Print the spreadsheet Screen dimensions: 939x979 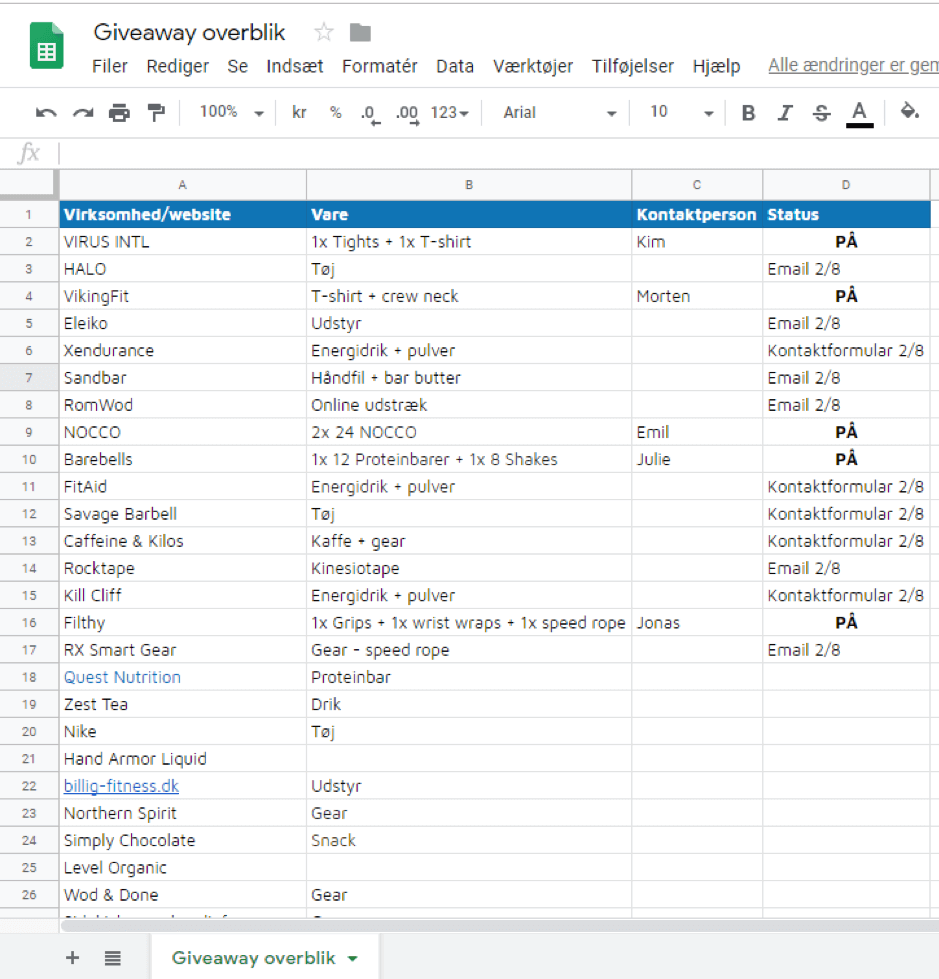(x=119, y=113)
